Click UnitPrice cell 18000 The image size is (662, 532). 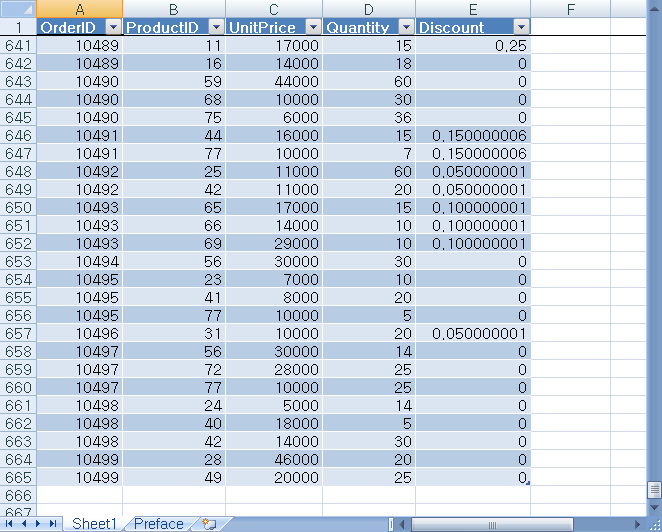pyautogui.click(x=274, y=423)
